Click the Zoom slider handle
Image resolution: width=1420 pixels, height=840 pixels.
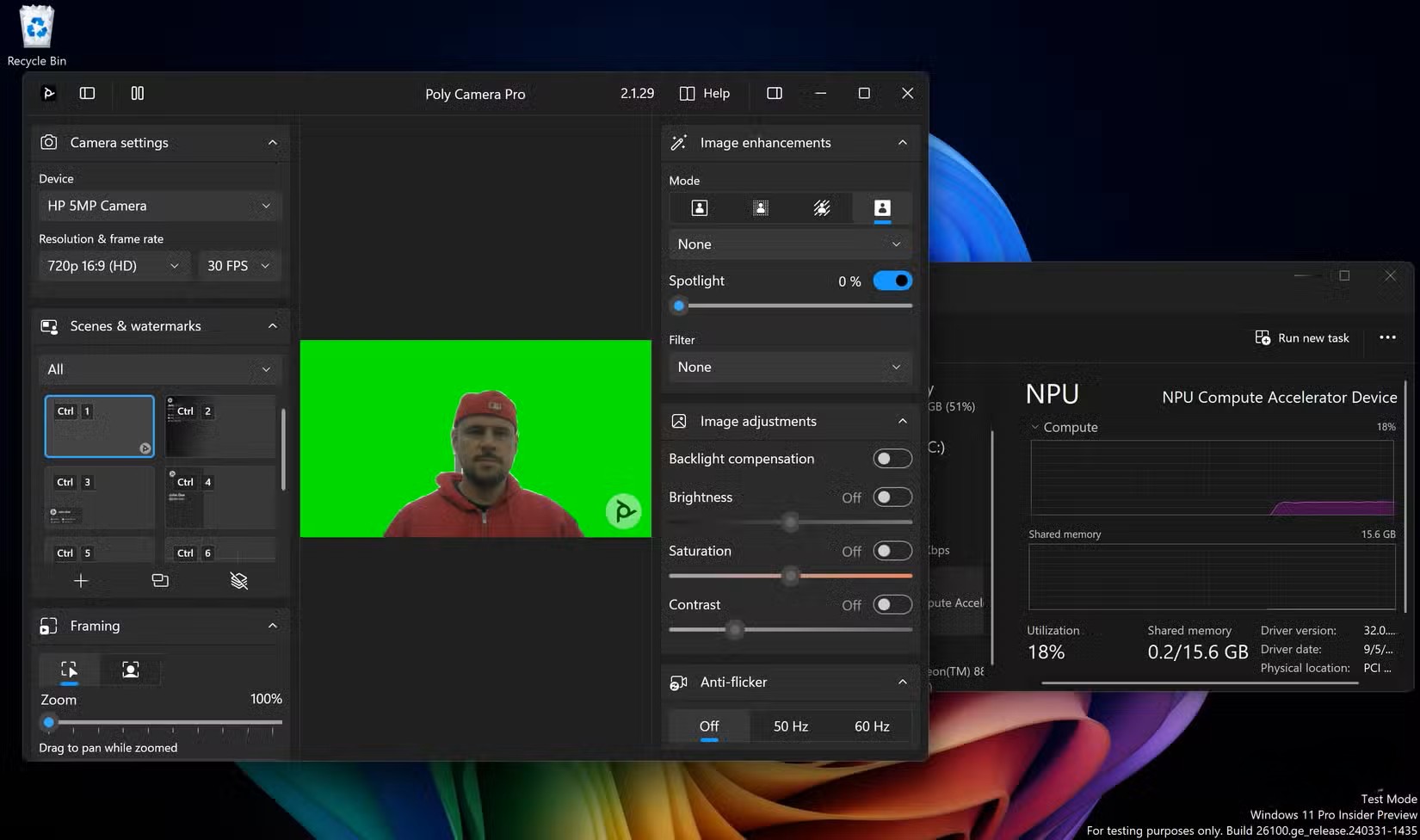[x=49, y=723]
